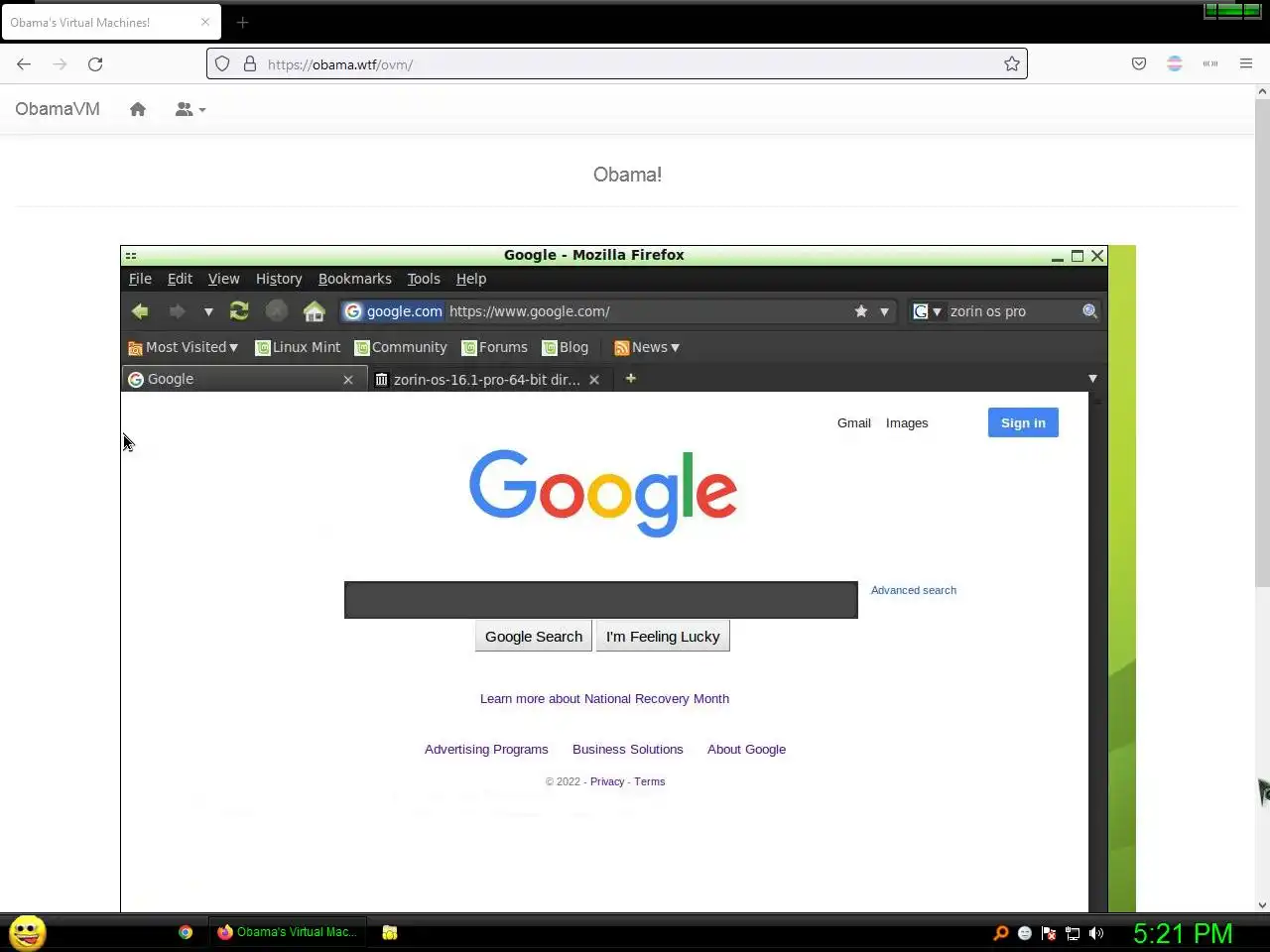
Task: Open the View menu
Action: tap(223, 279)
